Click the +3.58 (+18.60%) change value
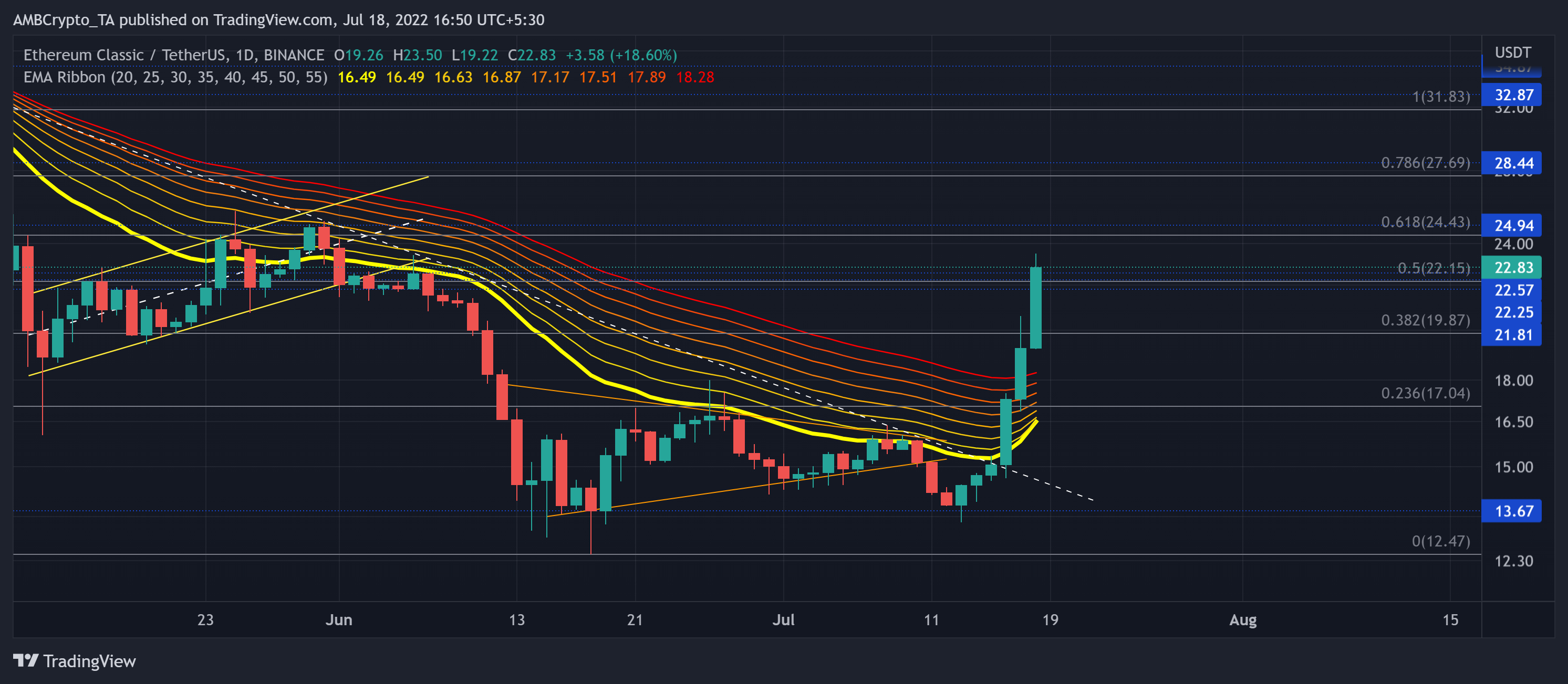Image resolution: width=1568 pixels, height=684 pixels. [x=621, y=55]
